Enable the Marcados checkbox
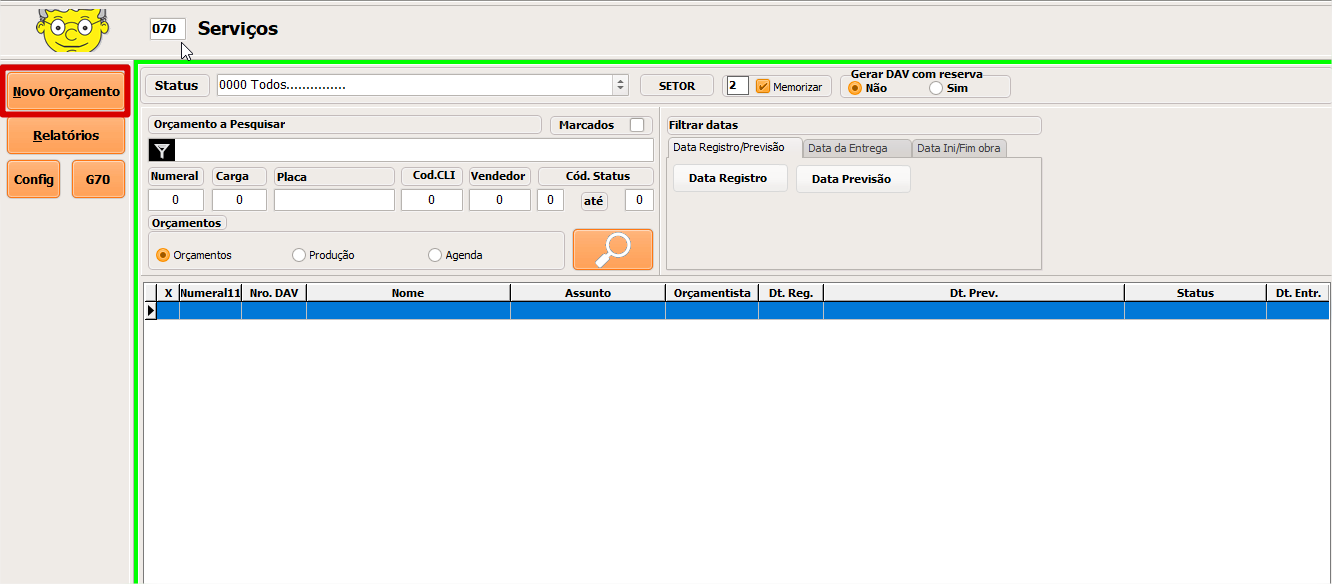1332x584 pixels. tap(636, 125)
